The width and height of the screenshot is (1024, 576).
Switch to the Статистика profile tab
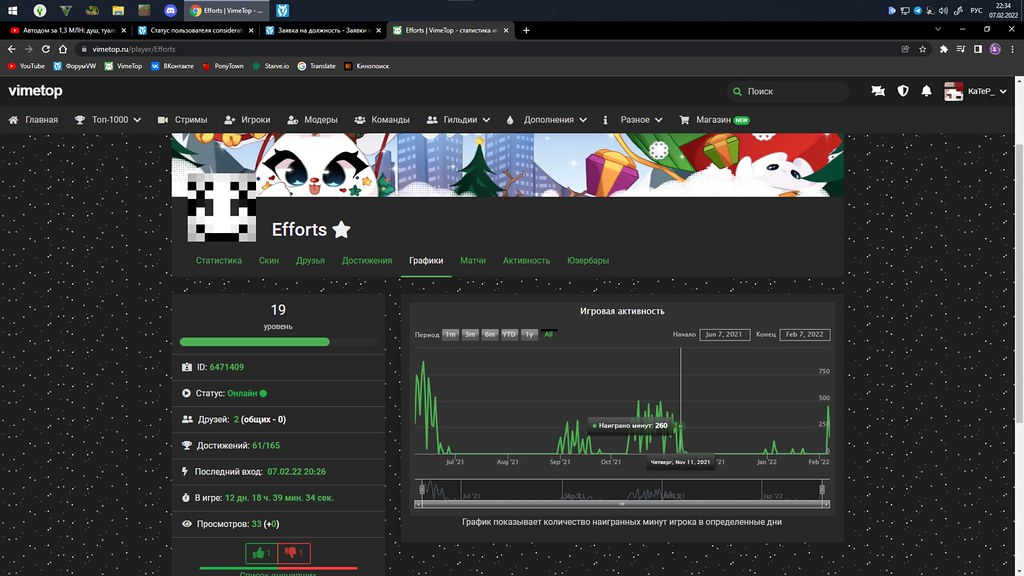pos(219,260)
